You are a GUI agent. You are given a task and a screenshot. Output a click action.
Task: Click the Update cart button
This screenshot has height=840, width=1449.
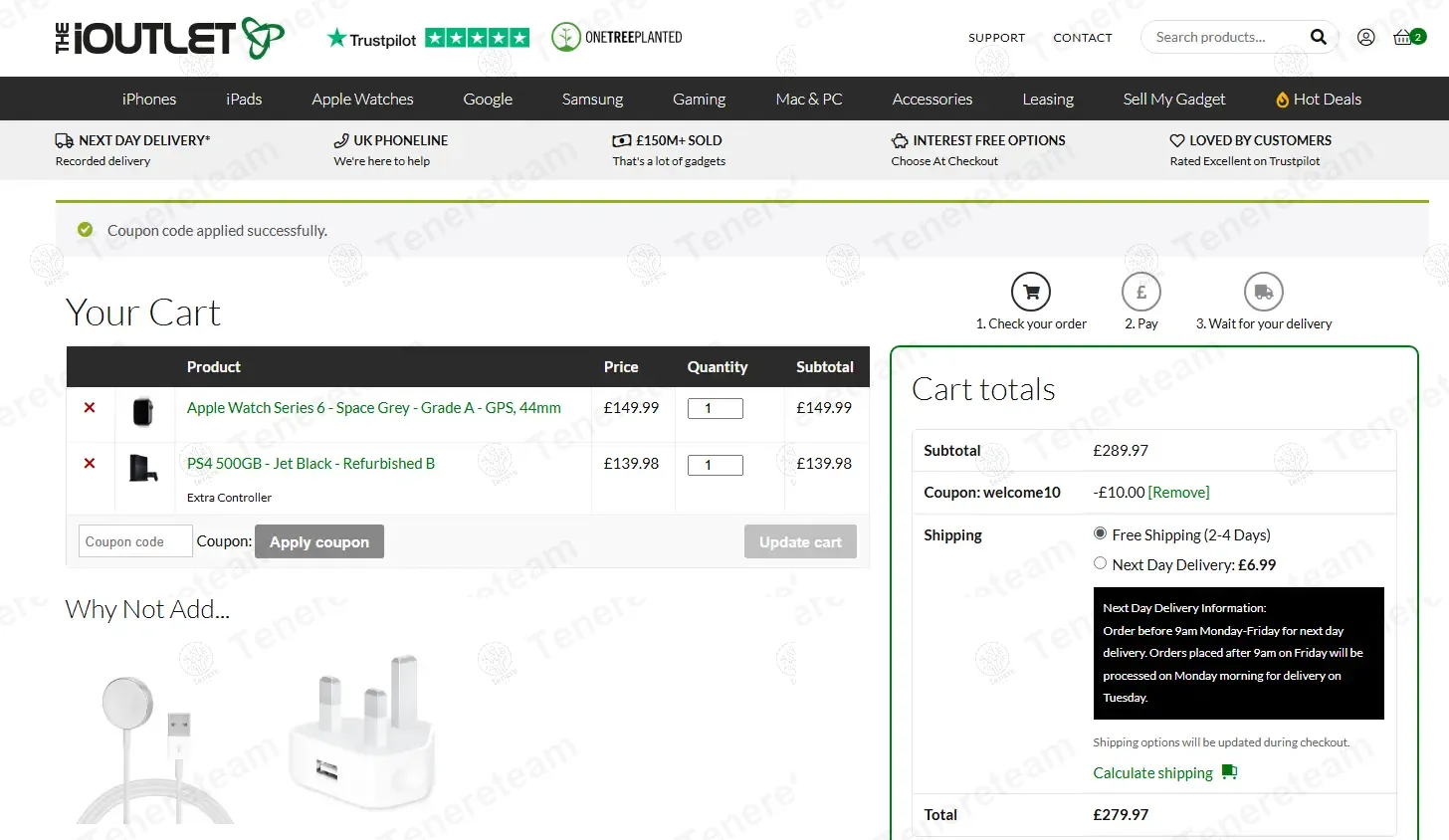[x=800, y=541]
